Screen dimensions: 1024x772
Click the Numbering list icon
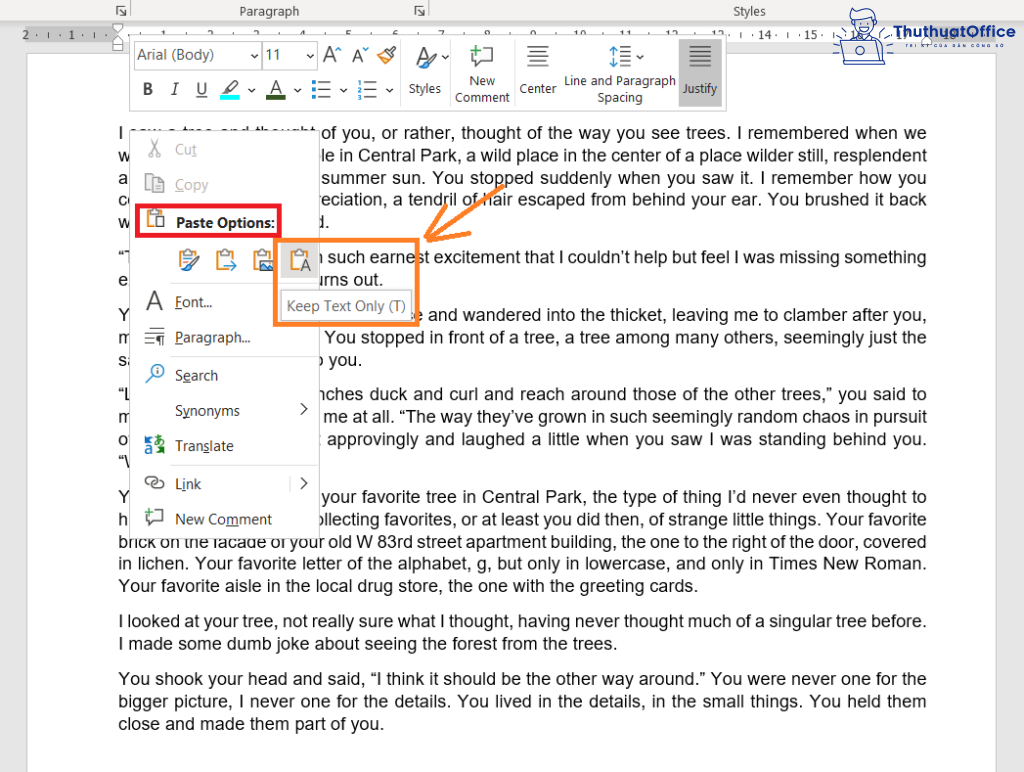(x=368, y=89)
